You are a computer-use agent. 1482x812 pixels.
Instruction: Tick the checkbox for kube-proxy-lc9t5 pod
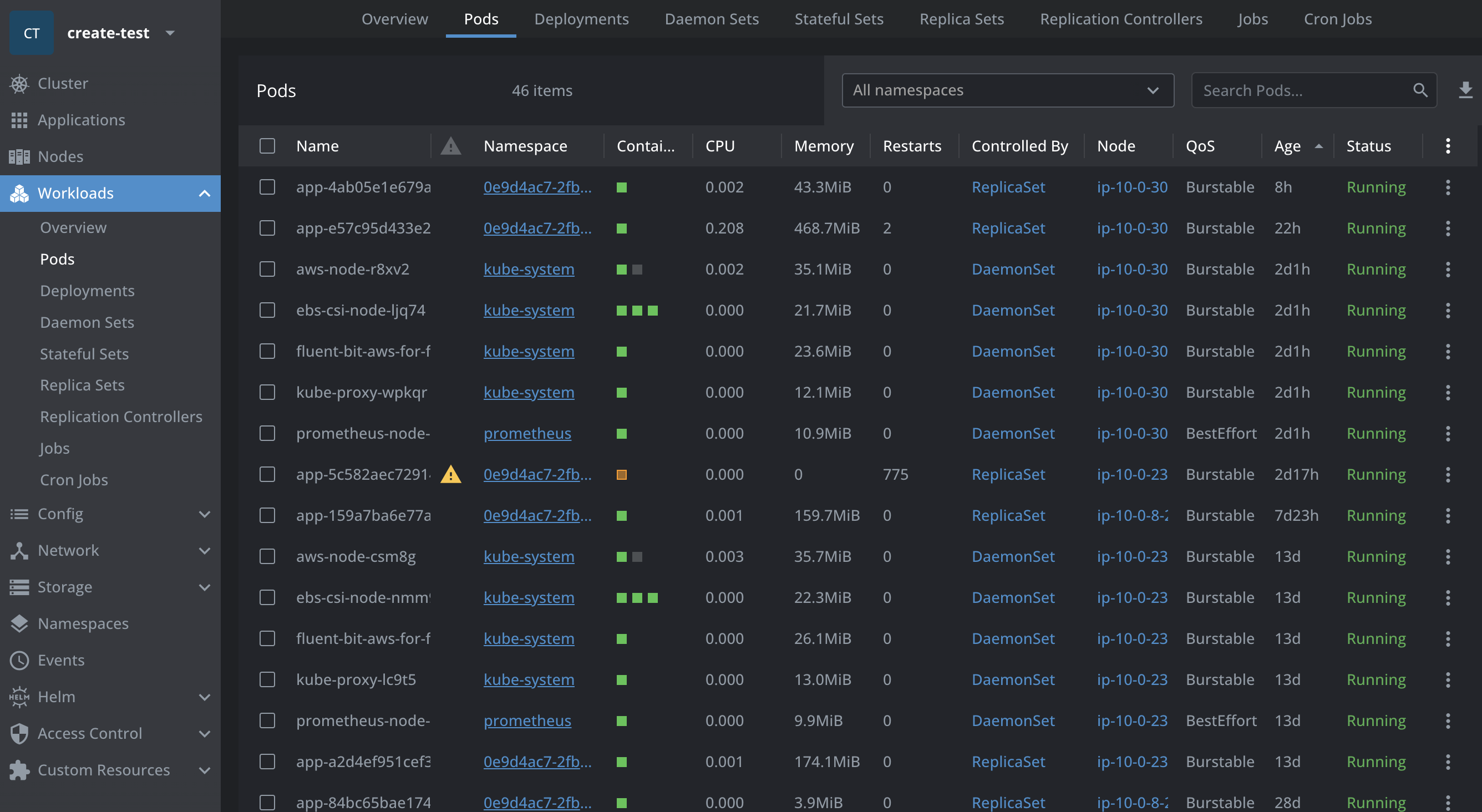(267, 679)
